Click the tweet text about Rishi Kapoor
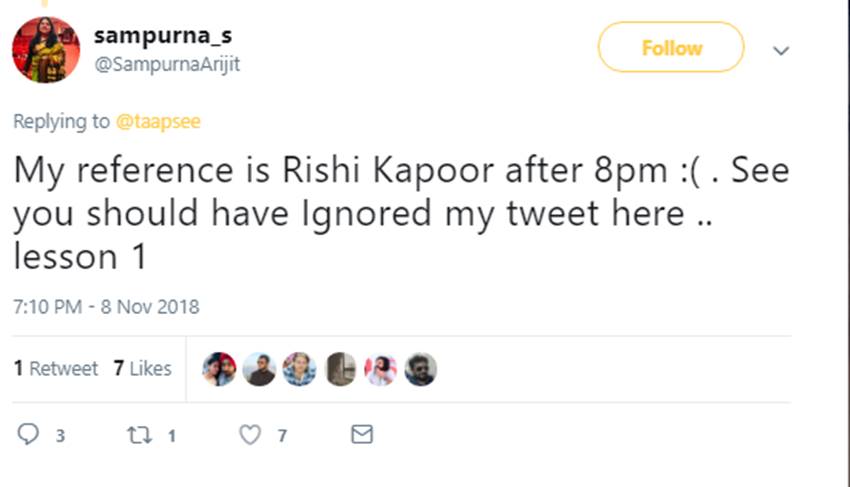Viewport: 850px width, 487px height. pos(400,213)
